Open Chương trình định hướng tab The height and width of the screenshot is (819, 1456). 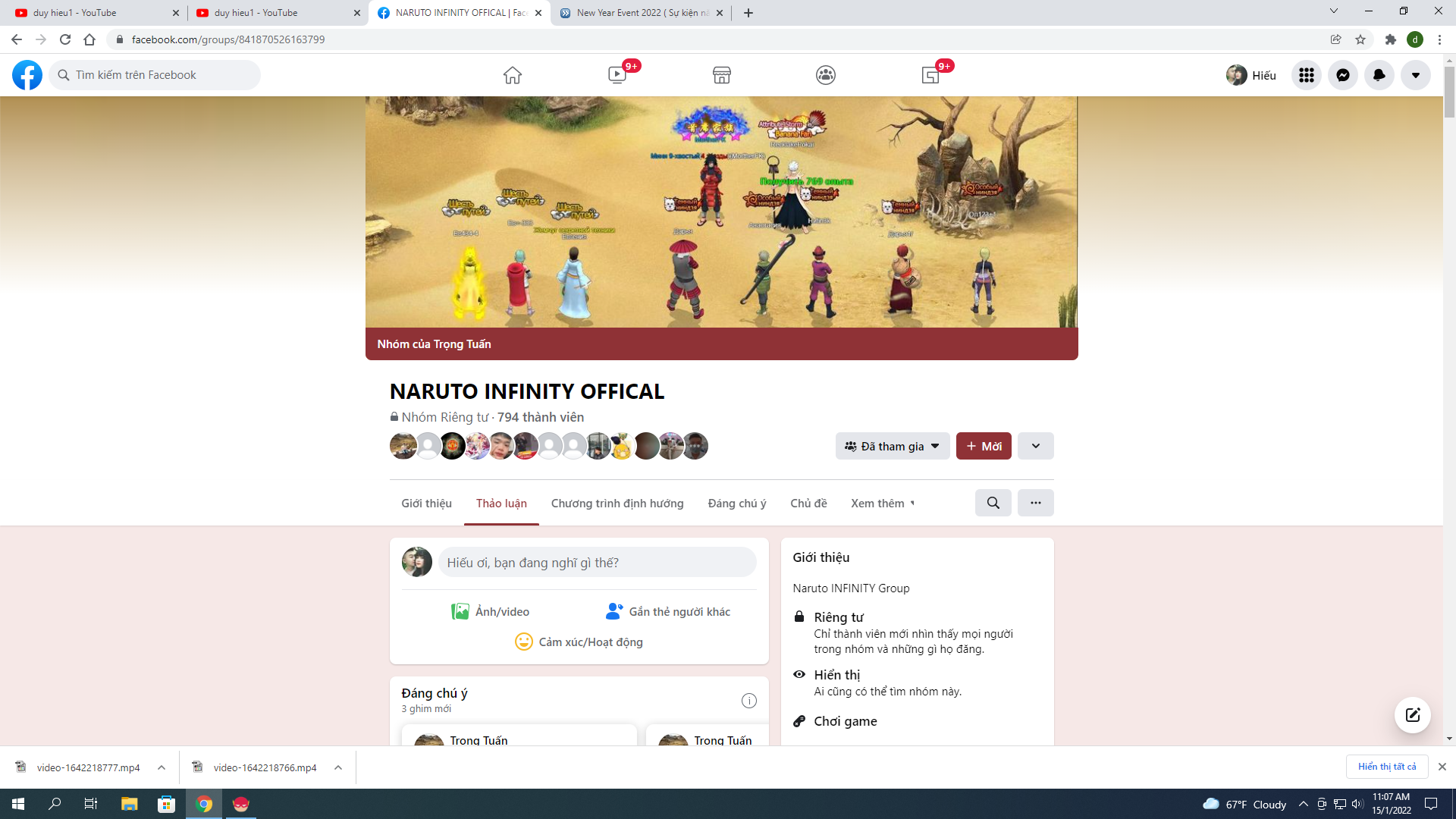(617, 503)
